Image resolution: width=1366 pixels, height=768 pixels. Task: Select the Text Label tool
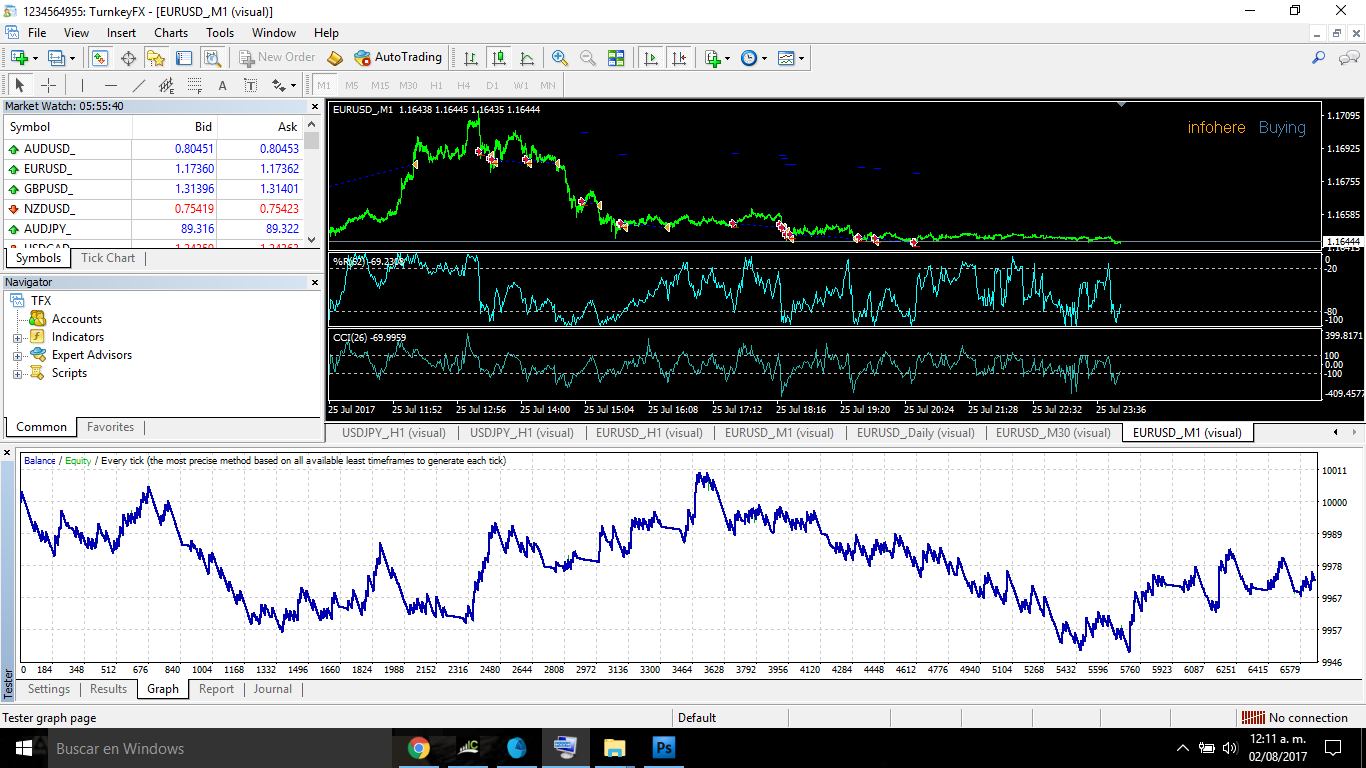[250, 85]
